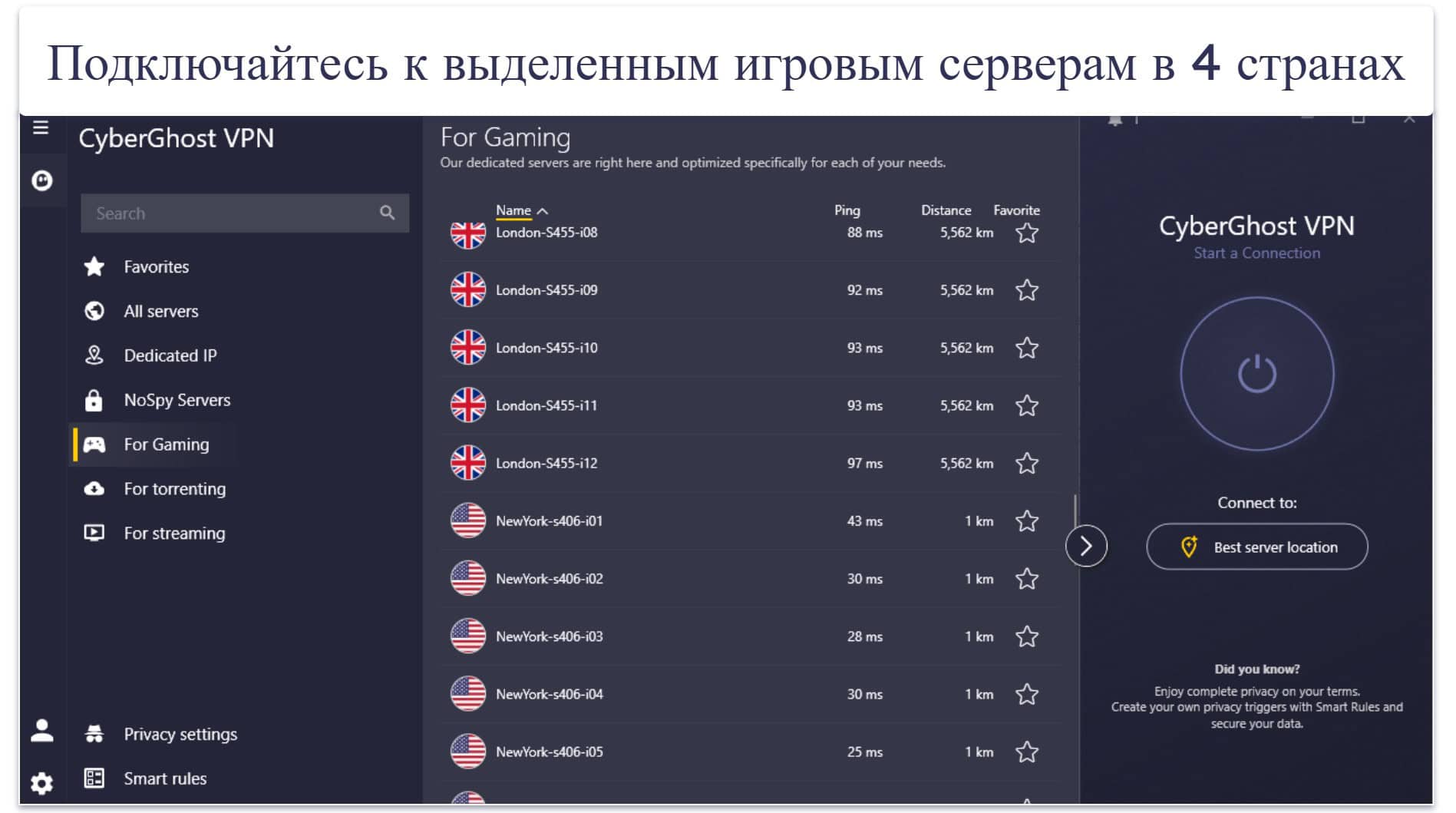This screenshot has width=1456, height=813.
Task: Open the settings gear icon
Action: point(41,783)
